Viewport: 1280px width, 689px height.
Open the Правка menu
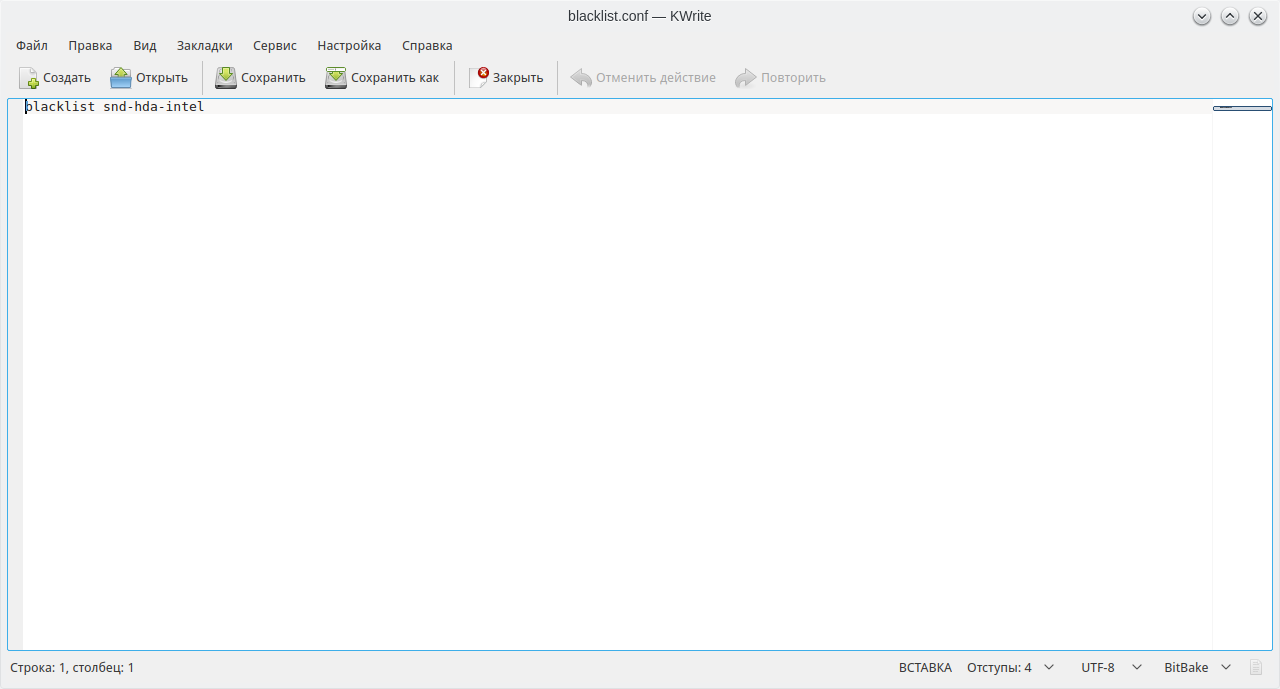[x=90, y=45]
